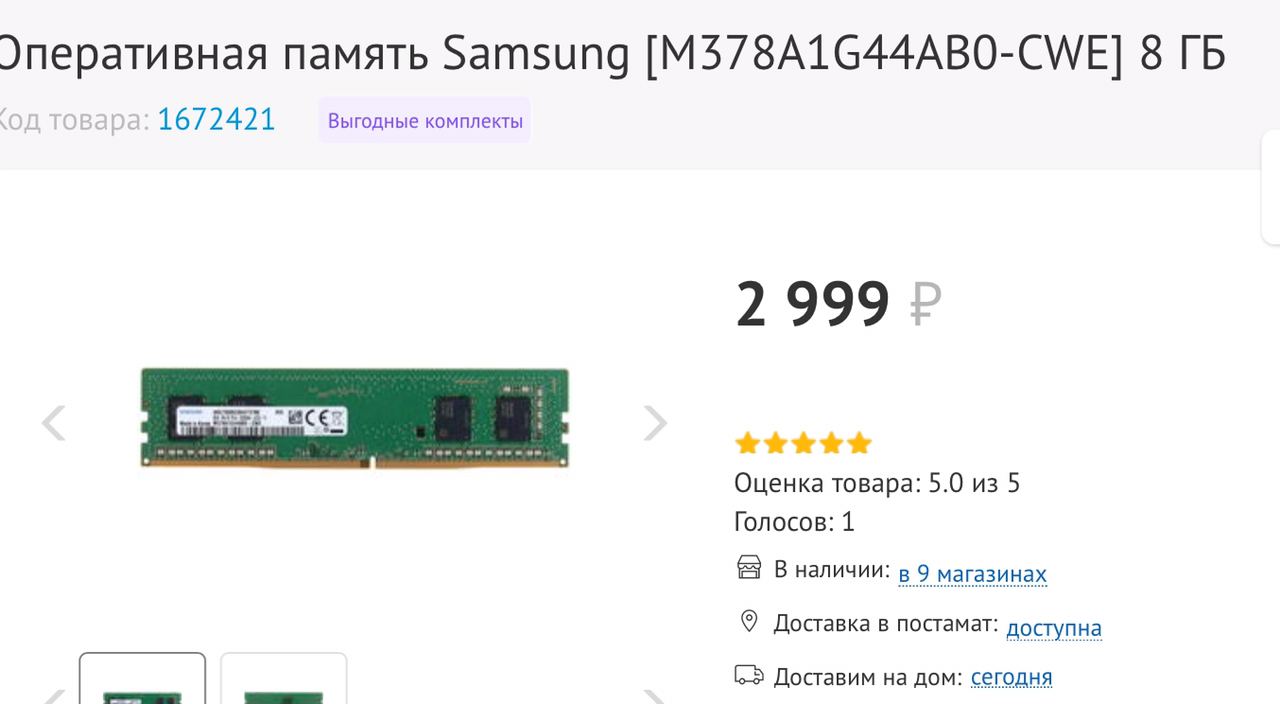Select the second RAM thumbnail
The image size is (1280, 704).
tap(284, 678)
